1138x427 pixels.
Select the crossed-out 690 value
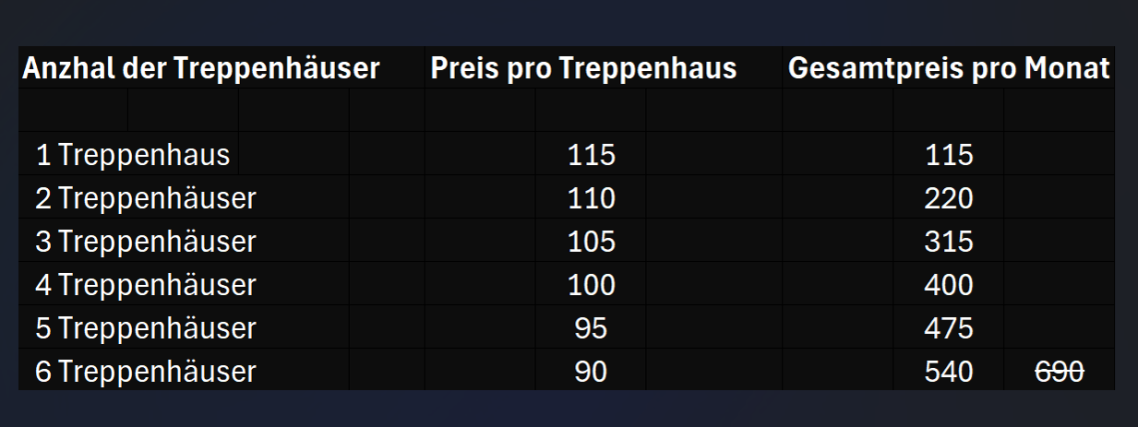click(x=1059, y=372)
